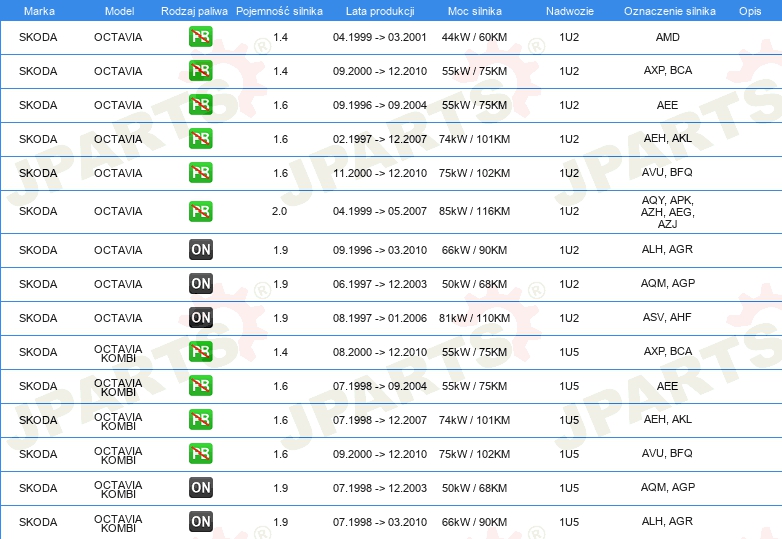Select the ASV, AHF engine code cell
782x539 pixels.
(x=667, y=317)
